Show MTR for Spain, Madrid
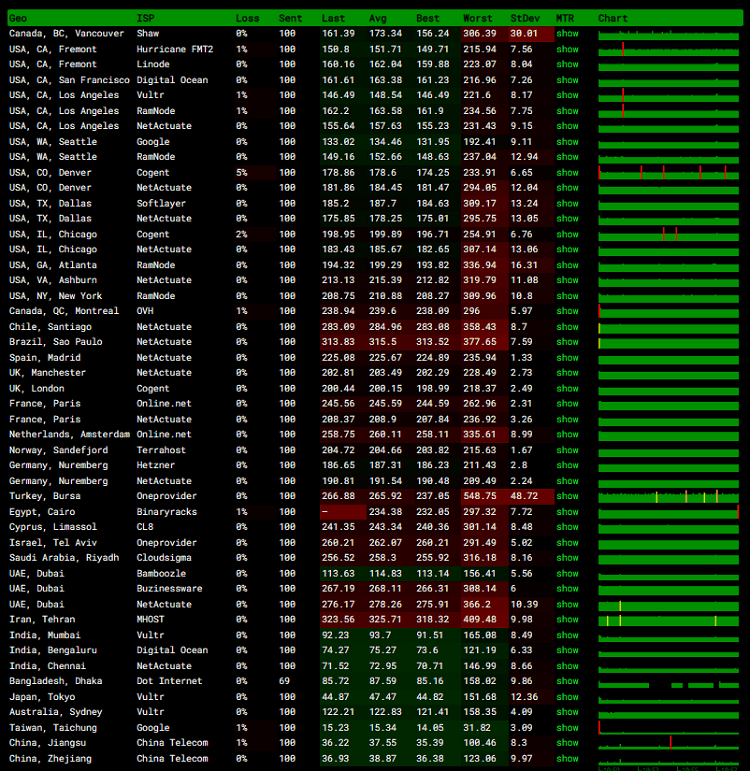The width and height of the screenshot is (750, 771). click(x=567, y=358)
